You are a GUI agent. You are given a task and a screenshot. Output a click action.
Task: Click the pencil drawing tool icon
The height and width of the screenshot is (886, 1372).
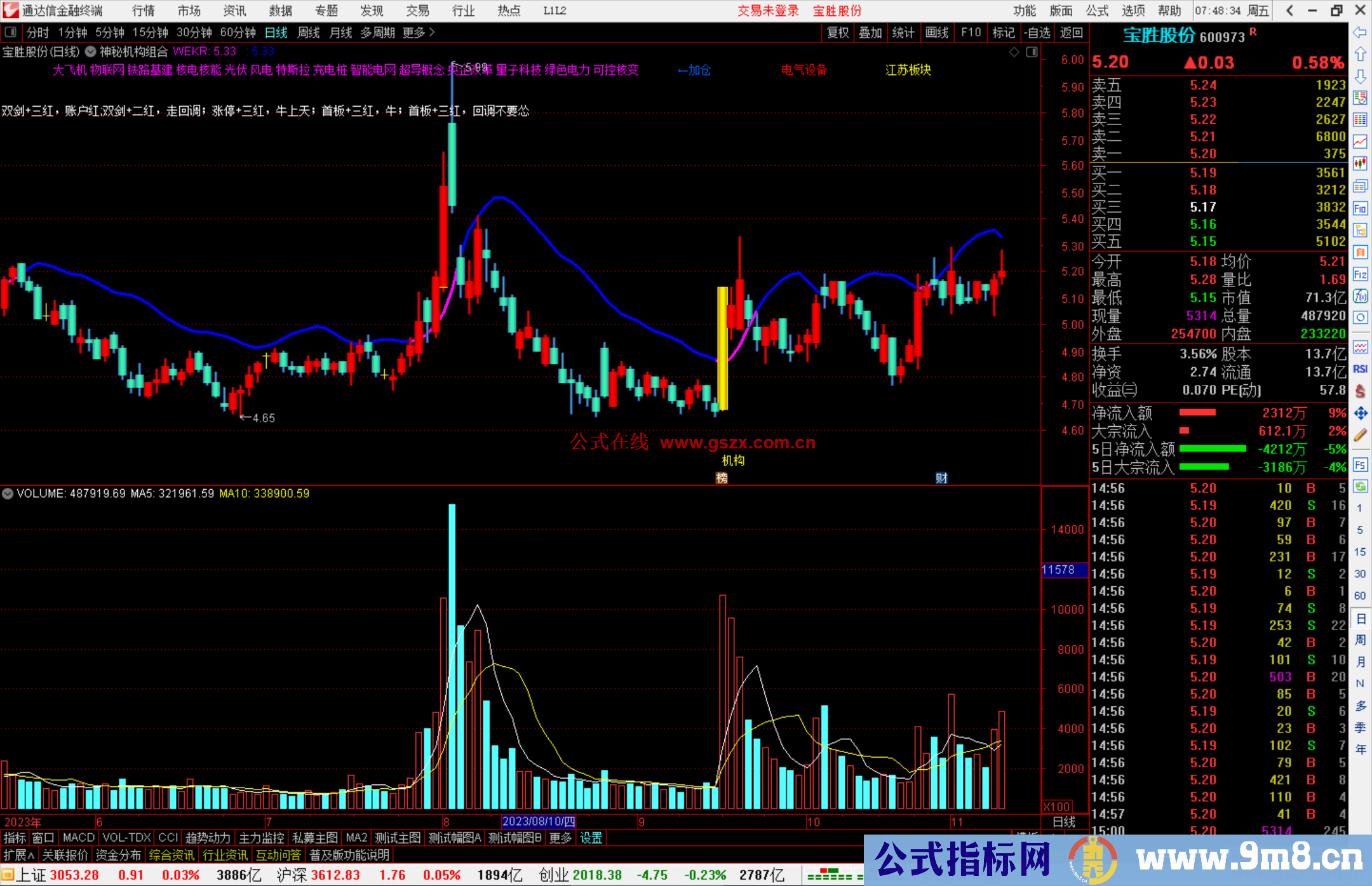pos(1360,435)
